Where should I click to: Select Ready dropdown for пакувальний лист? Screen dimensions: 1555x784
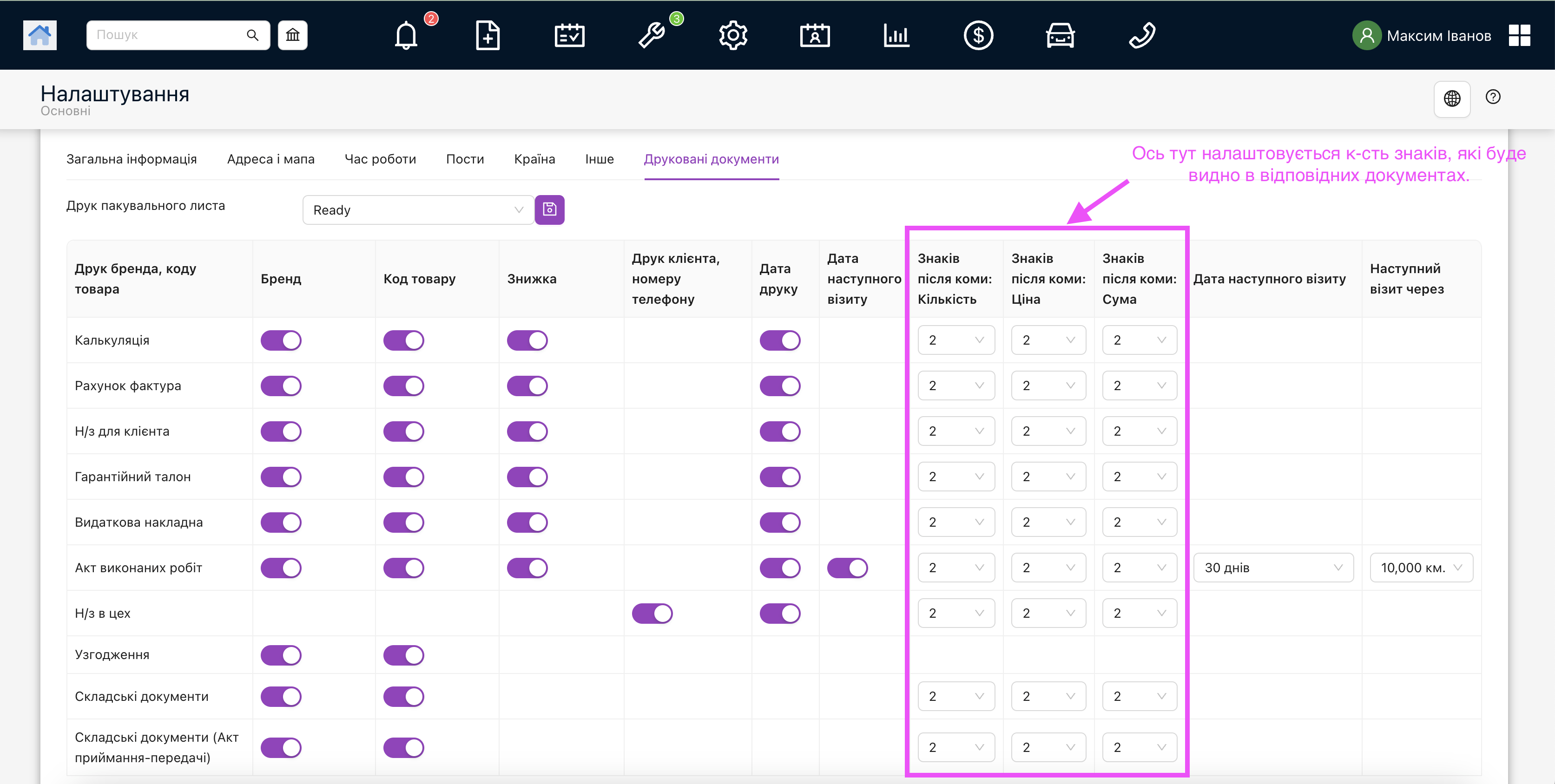pyautogui.click(x=414, y=209)
